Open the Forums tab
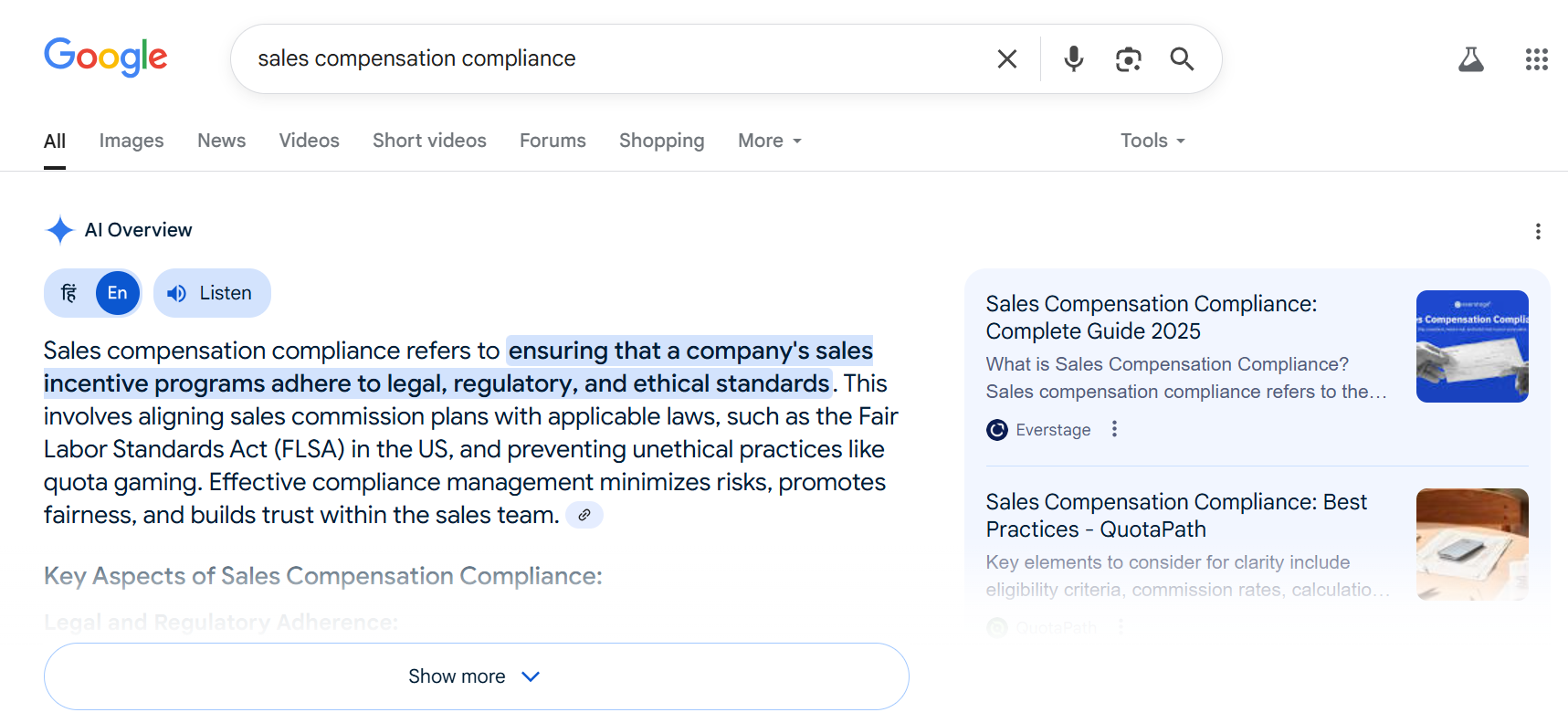 pyautogui.click(x=552, y=141)
